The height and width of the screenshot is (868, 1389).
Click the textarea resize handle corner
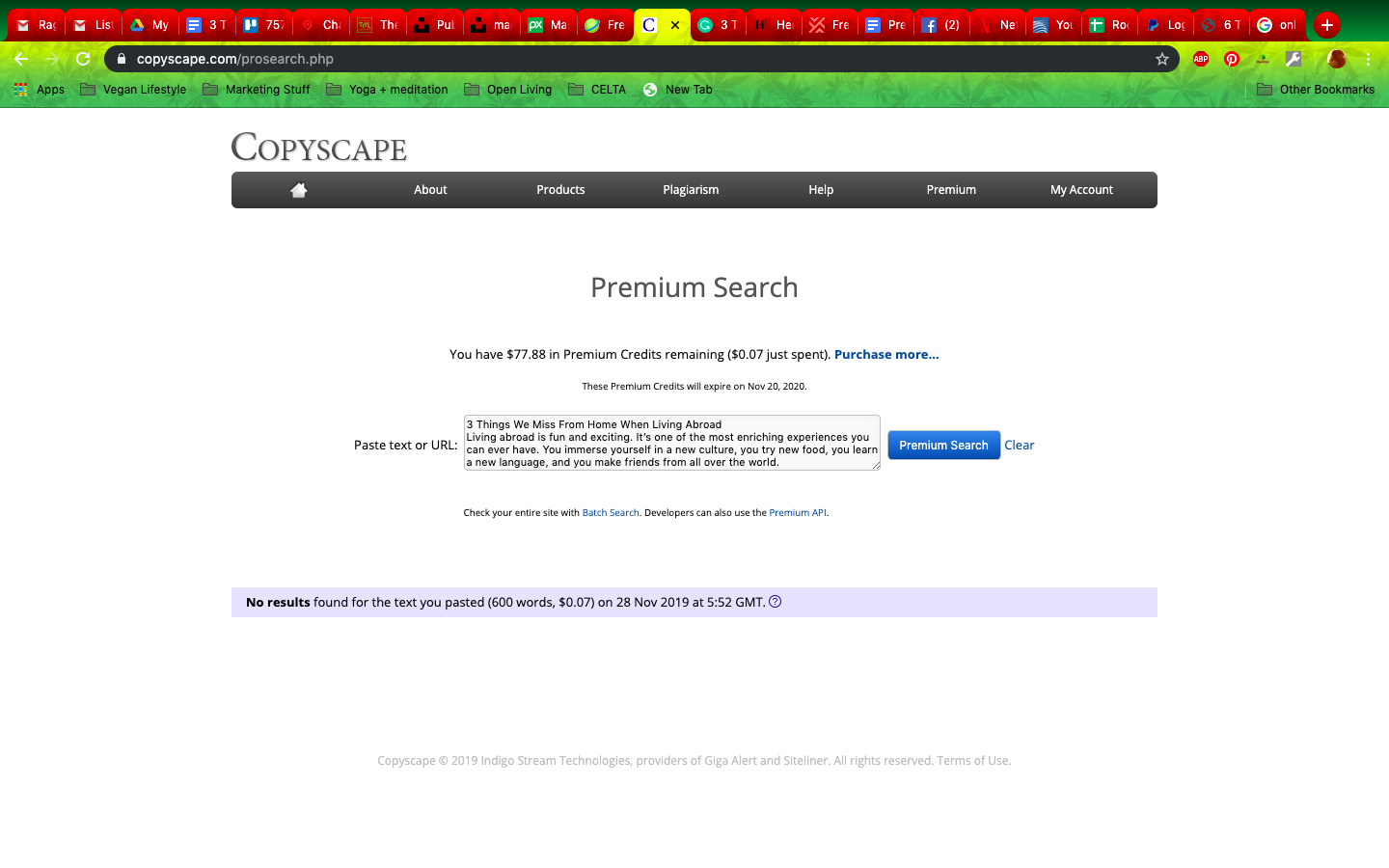point(876,466)
